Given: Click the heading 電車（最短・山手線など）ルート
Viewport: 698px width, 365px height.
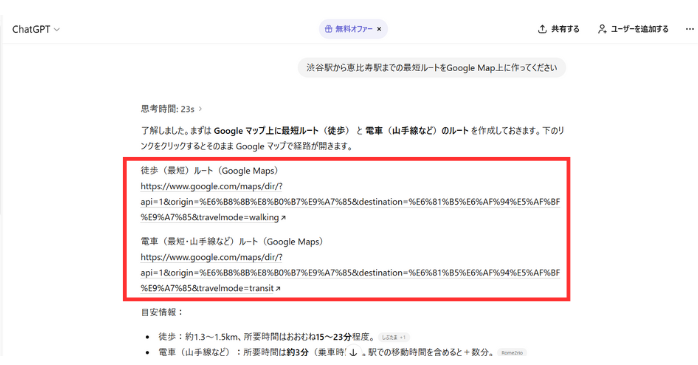Looking at the screenshot, I should [232, 242].
